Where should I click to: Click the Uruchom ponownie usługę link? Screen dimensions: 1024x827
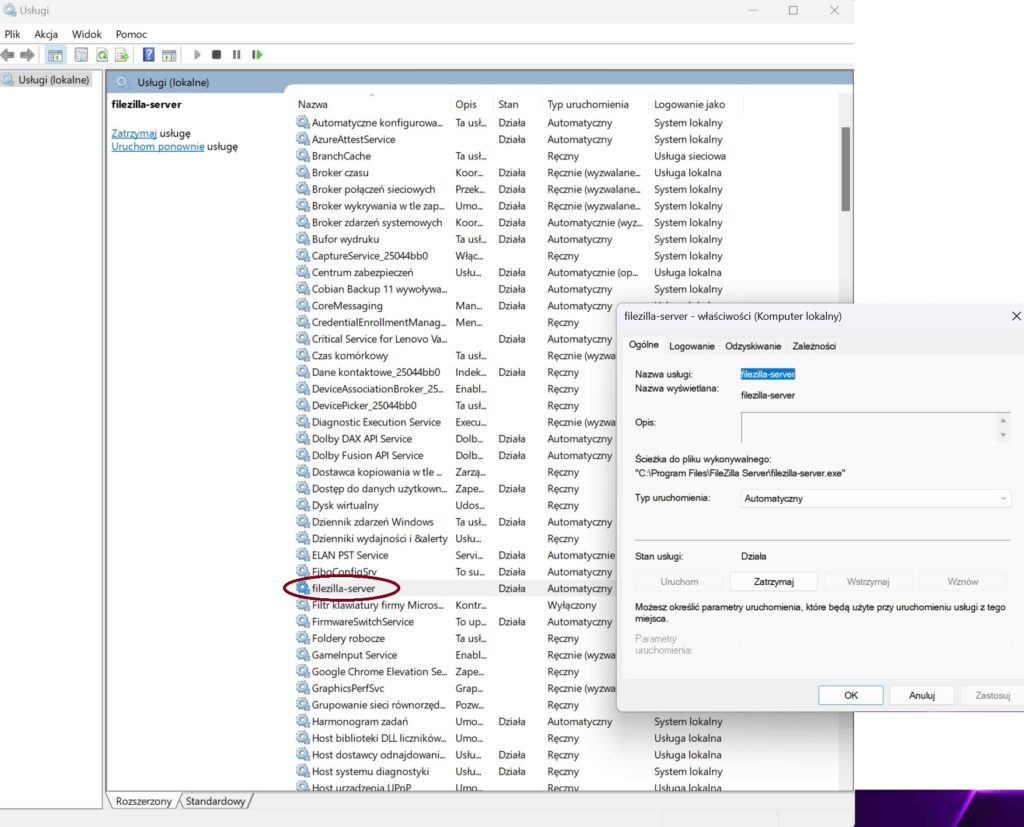click(x=158, y=146)
